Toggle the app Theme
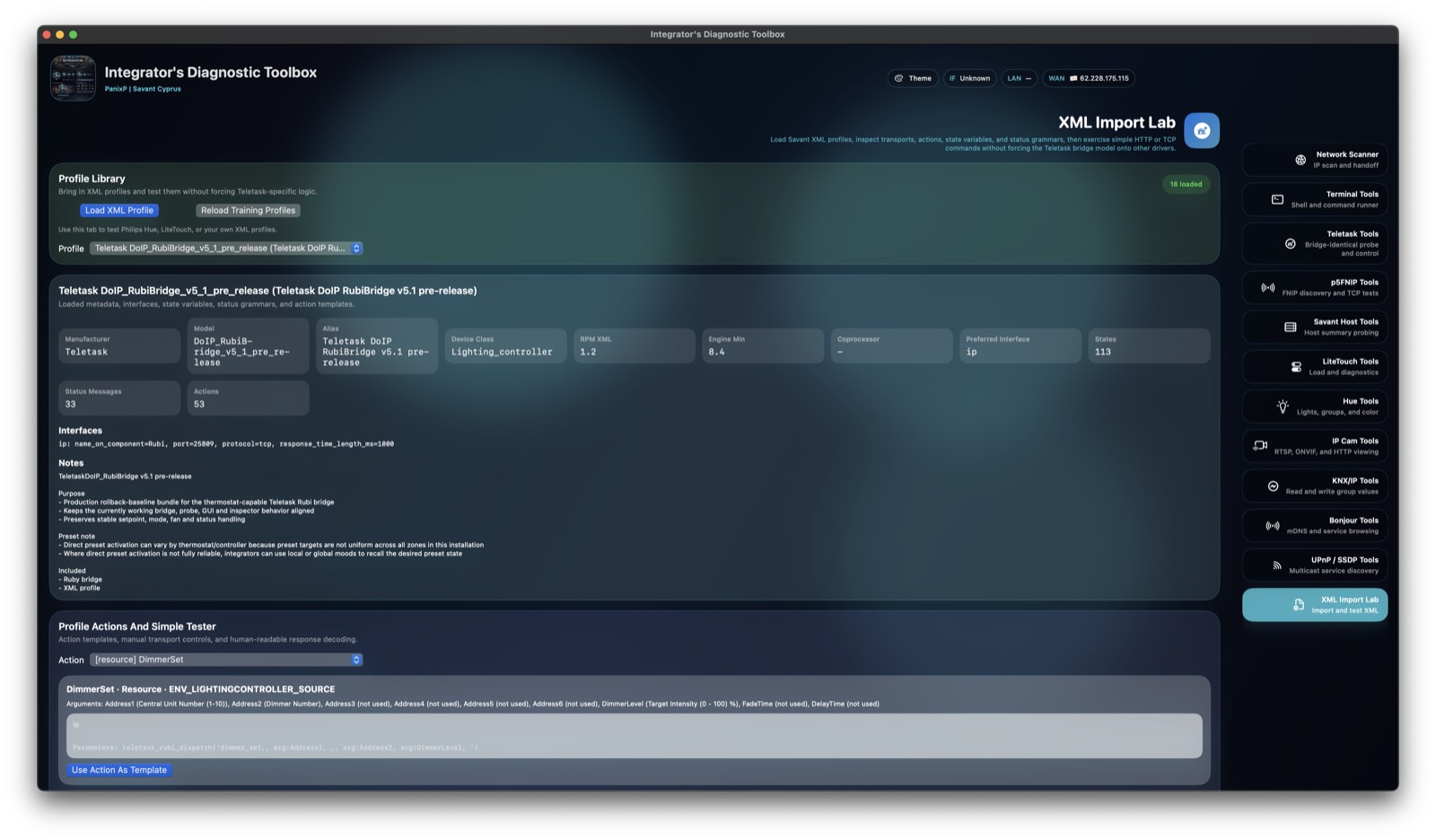Viewport: 1436px width, 840px height. pyautogui.click(x=914, y=78)
